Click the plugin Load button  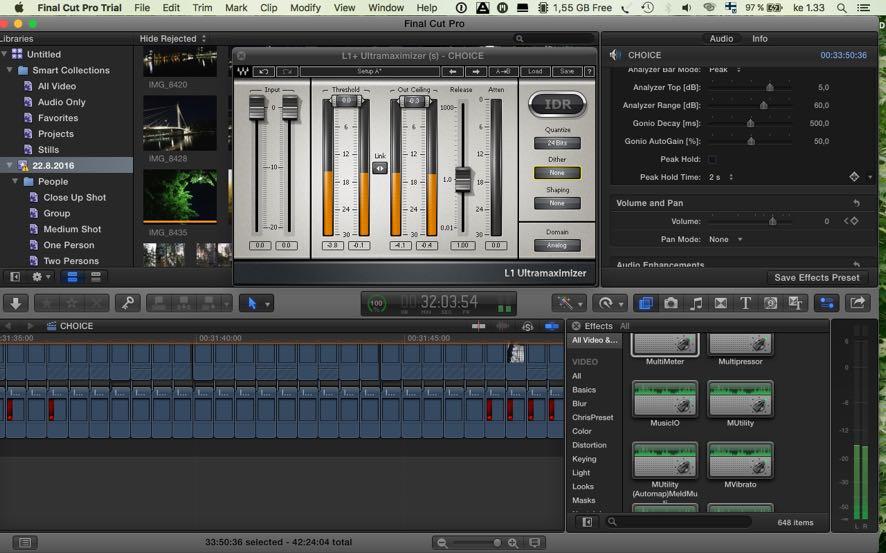[535, 72]
